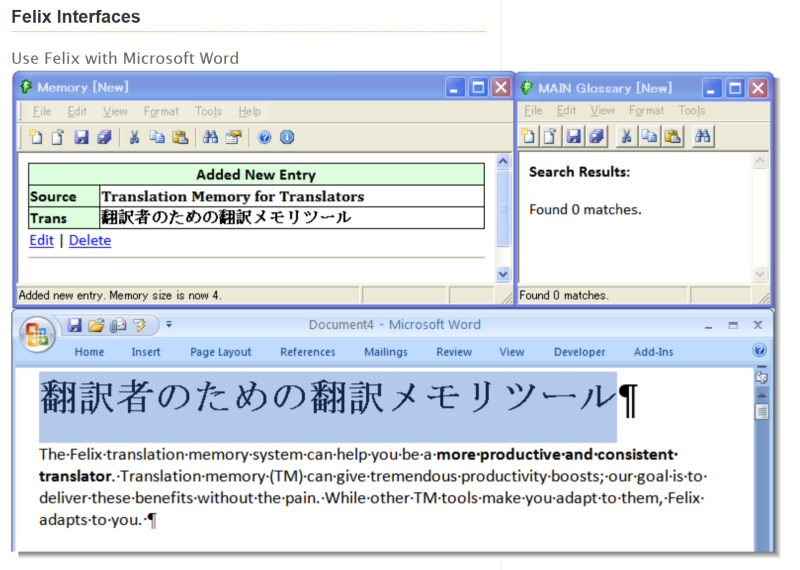Click lightning bolt icon in Word quick access

click(x=139, y=325)
